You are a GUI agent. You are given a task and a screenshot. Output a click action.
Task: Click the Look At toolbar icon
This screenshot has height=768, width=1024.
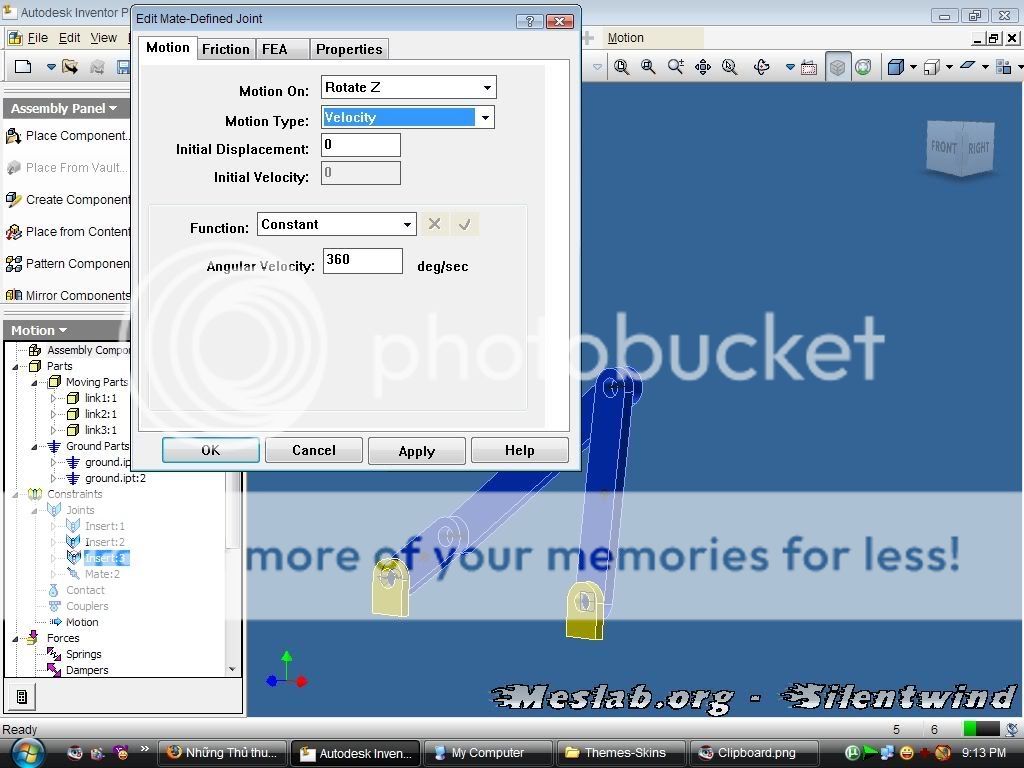(808, 67)
